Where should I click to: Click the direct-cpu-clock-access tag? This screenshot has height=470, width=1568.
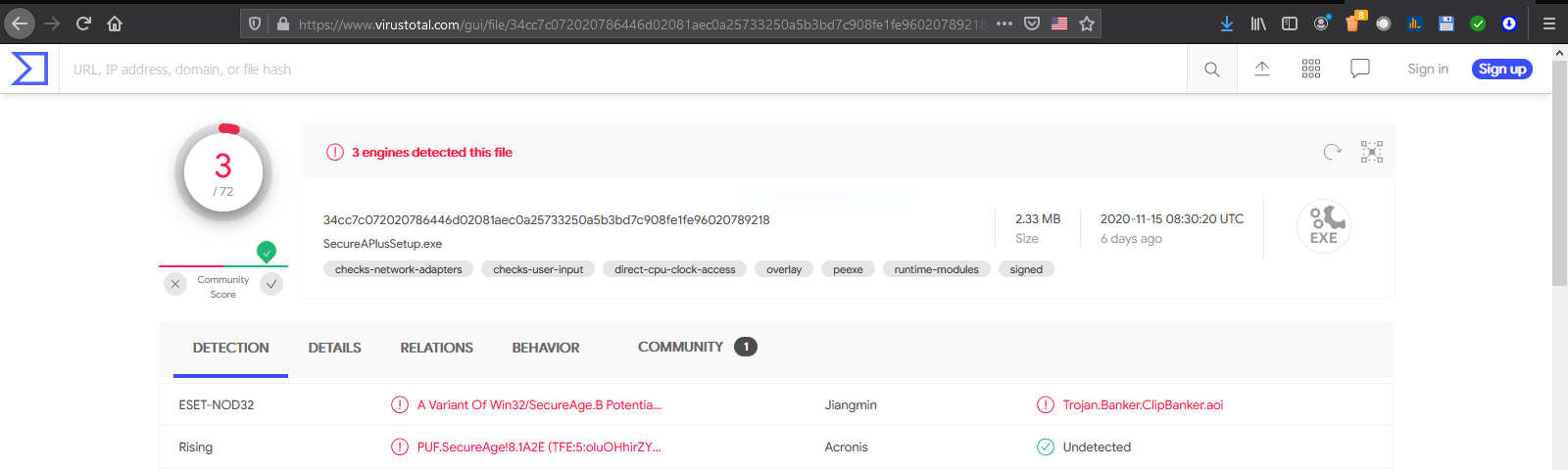[675, 269]
